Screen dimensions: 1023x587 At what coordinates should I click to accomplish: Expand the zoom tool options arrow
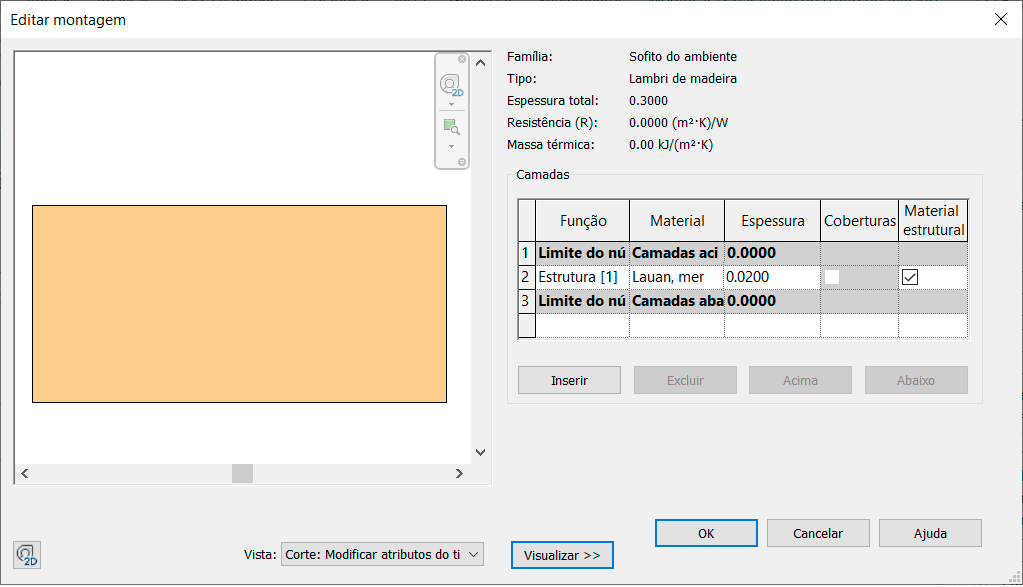pos(451,146)
